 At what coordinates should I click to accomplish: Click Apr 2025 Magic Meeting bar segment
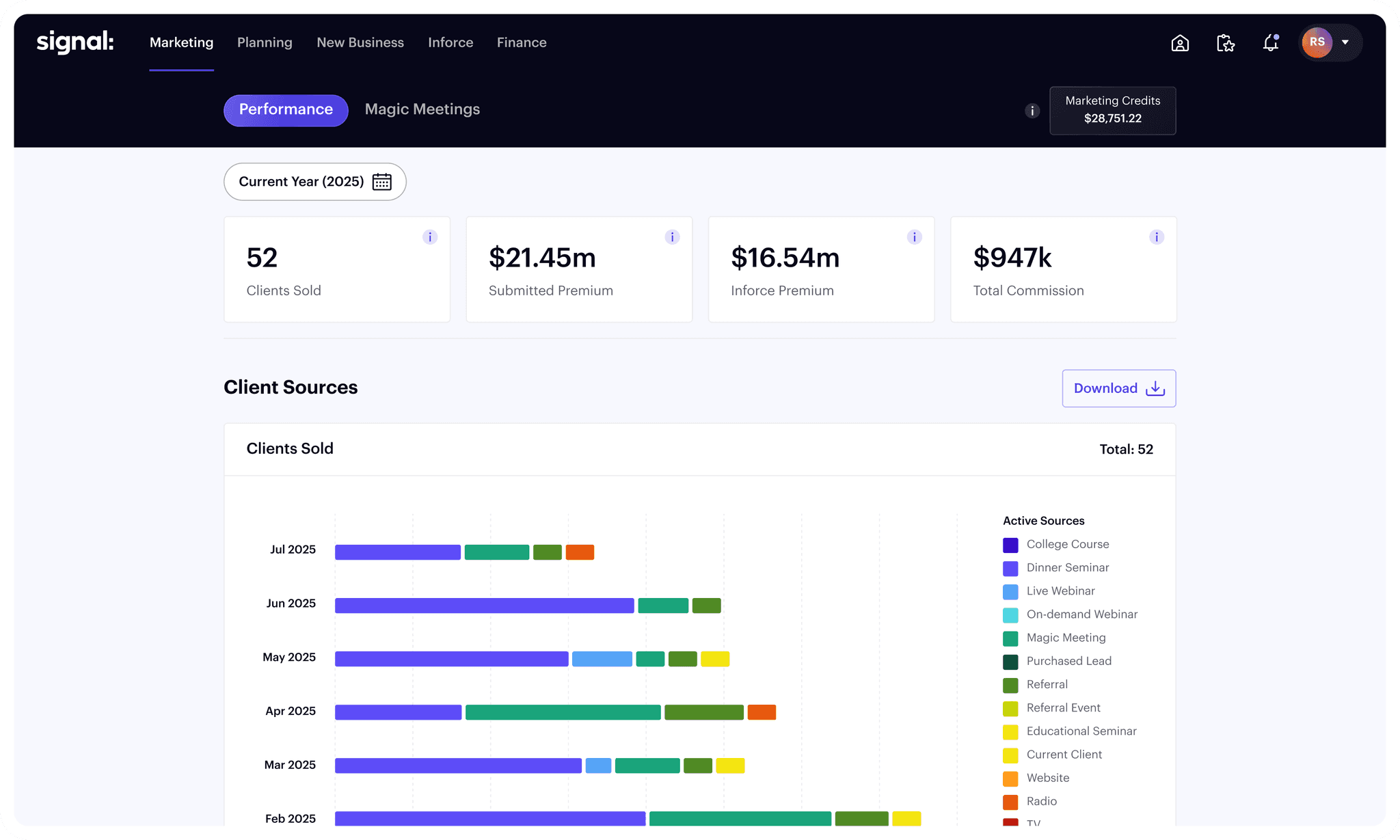[563, 712]
